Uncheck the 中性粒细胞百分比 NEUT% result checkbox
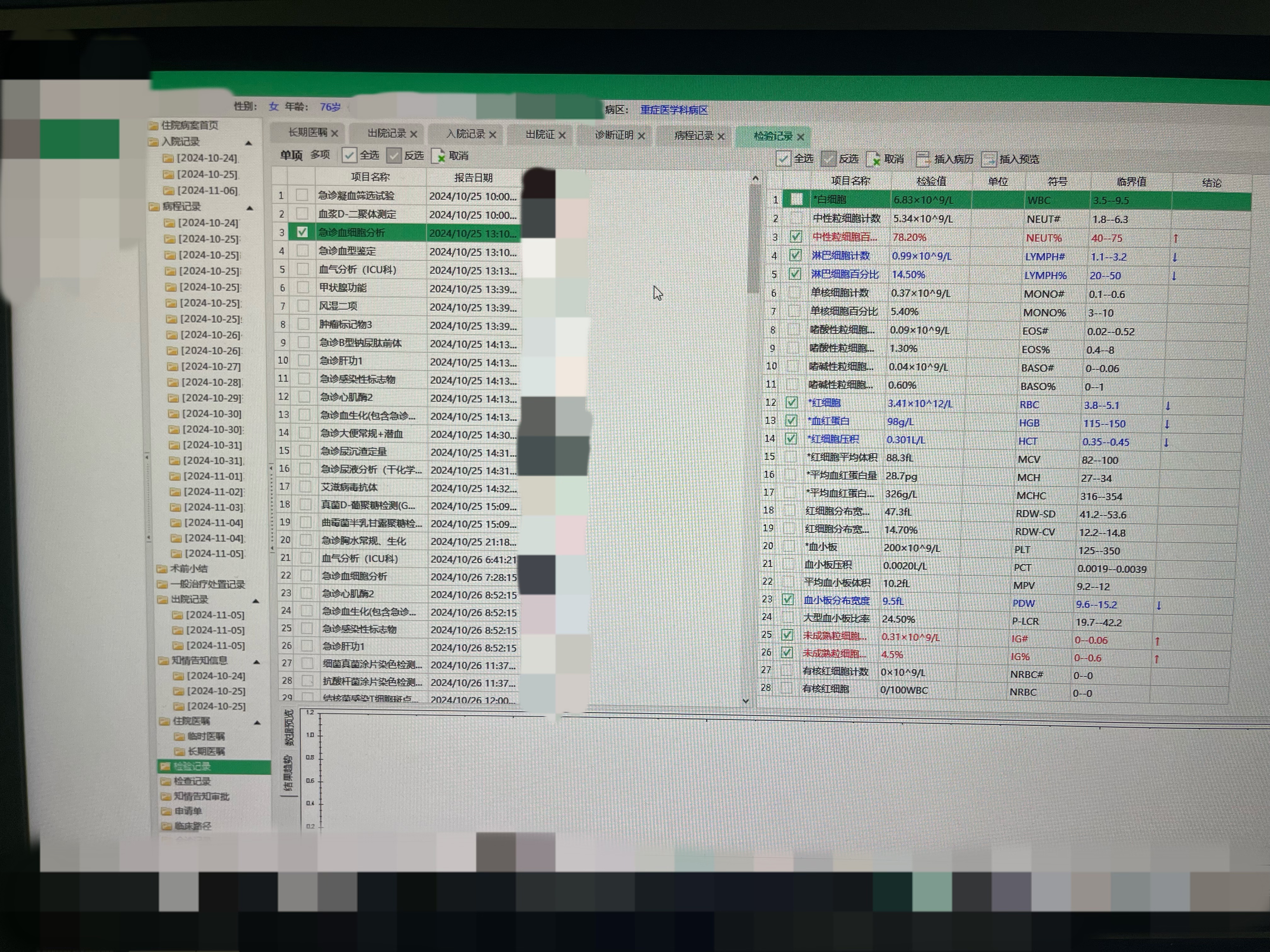The image size is (1270, 952). [x=796, y=236]
